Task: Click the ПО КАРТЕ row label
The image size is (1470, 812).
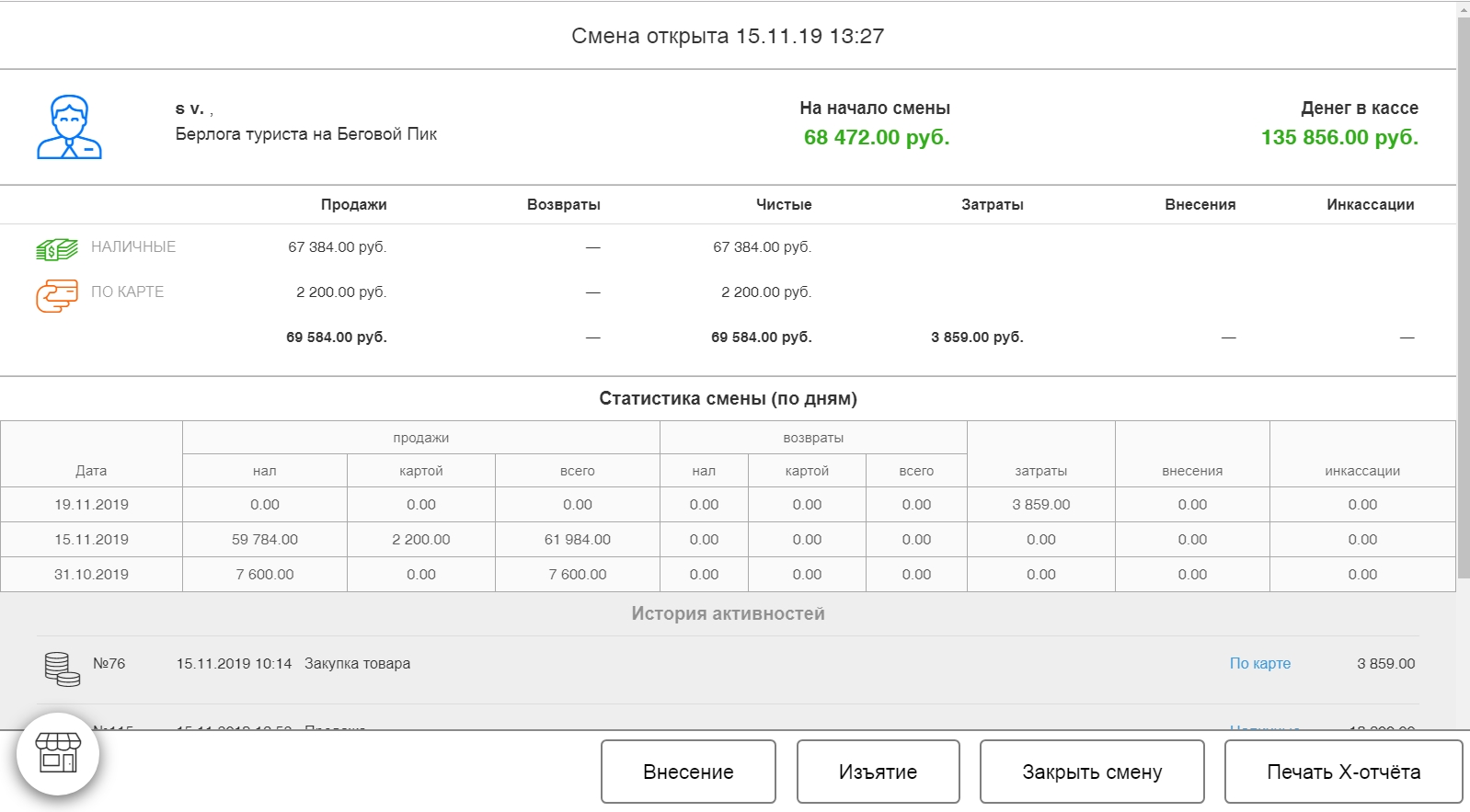Action: click(x=127, y=292)
